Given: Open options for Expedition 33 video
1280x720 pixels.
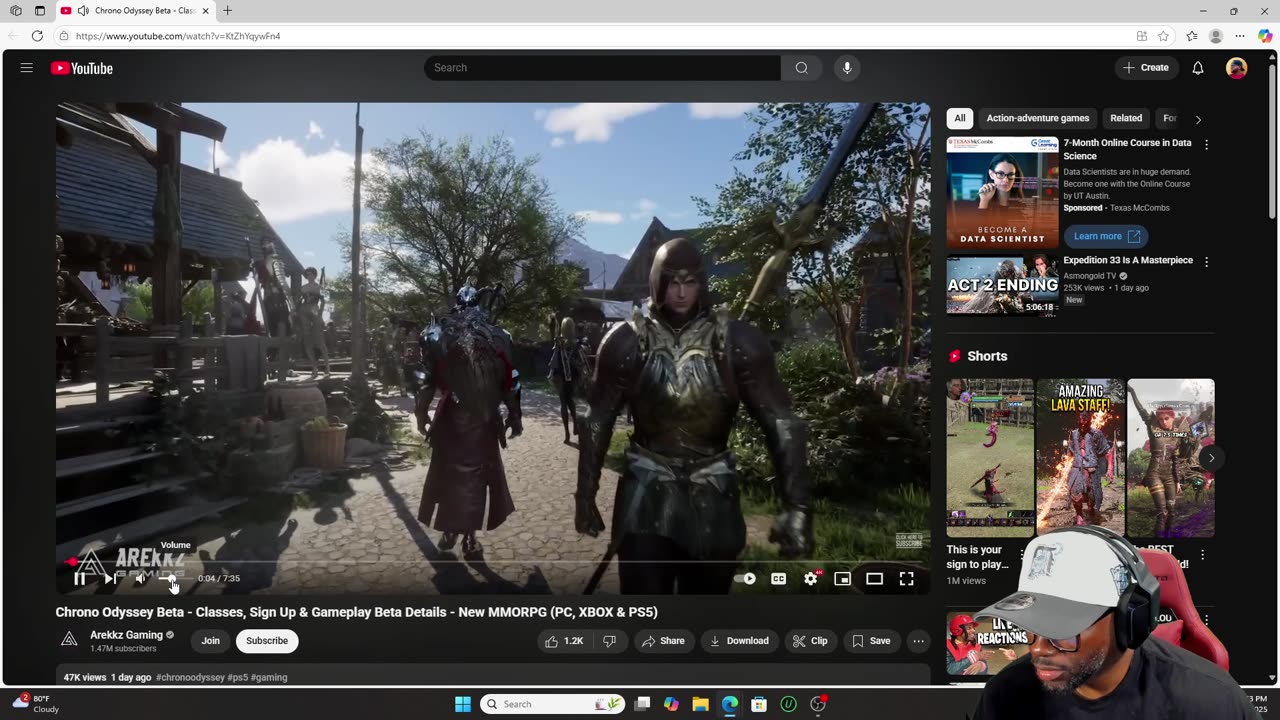Looking at the screenshot, I should pos(1206,262).
